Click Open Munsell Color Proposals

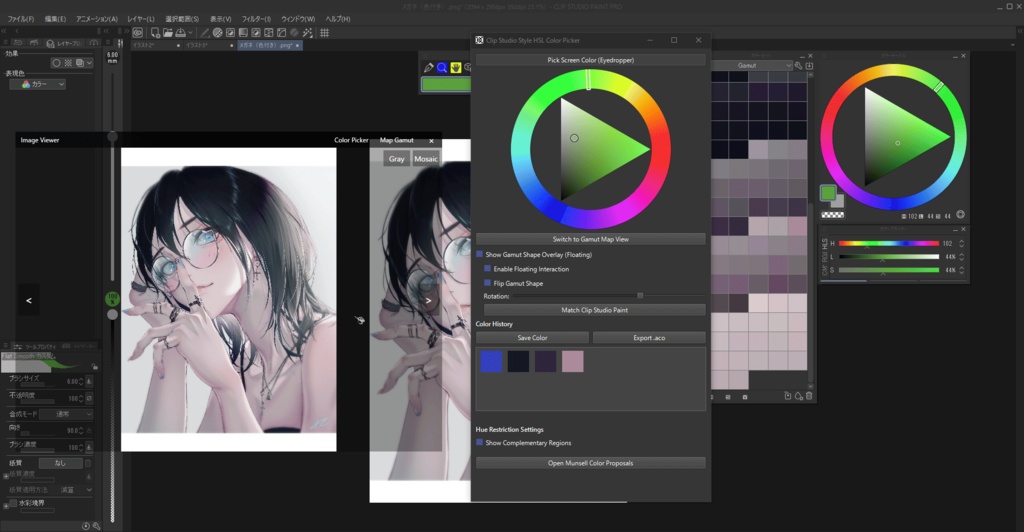click(x=590, y=463)
